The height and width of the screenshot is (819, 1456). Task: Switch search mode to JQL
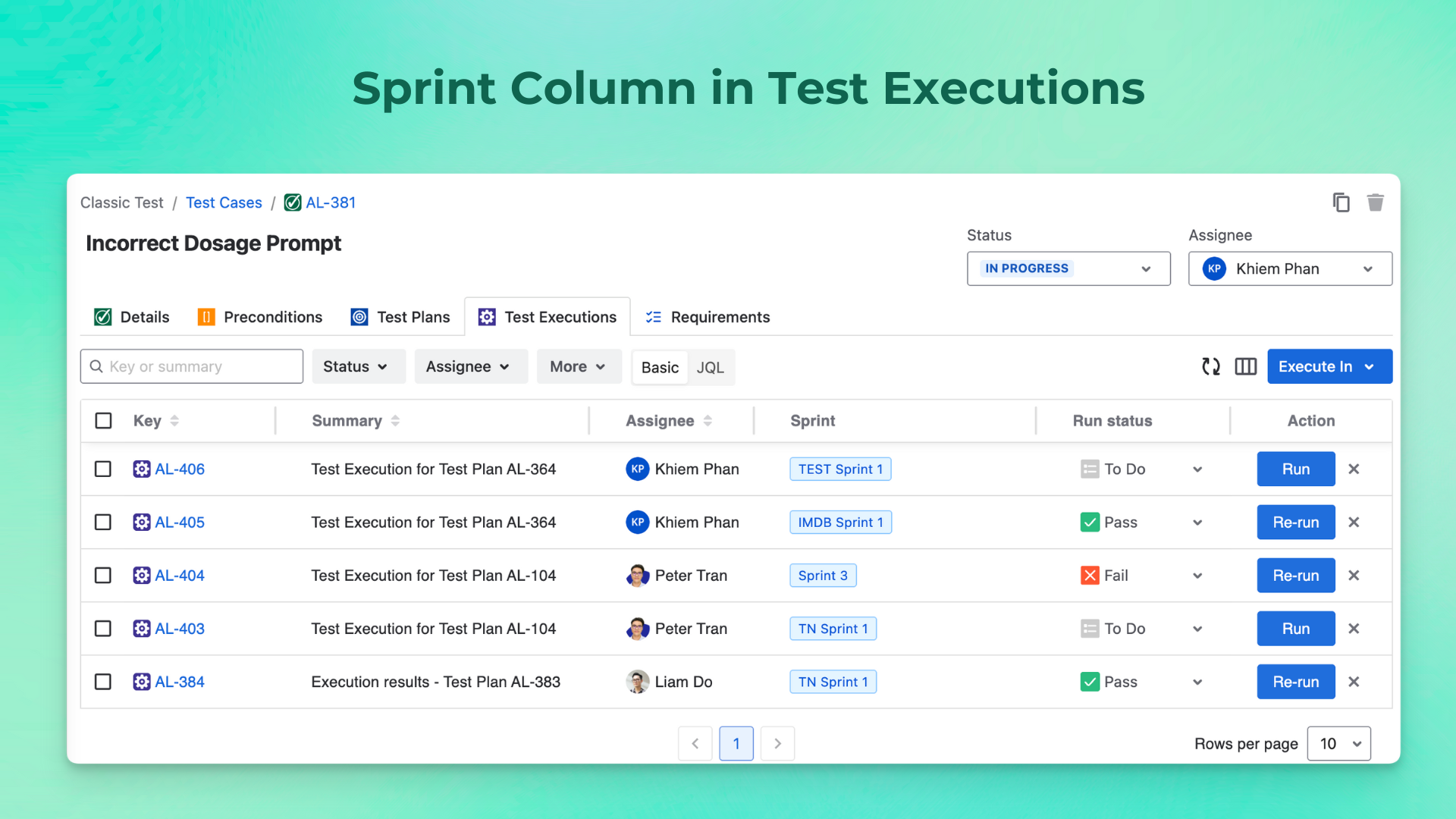710,368
